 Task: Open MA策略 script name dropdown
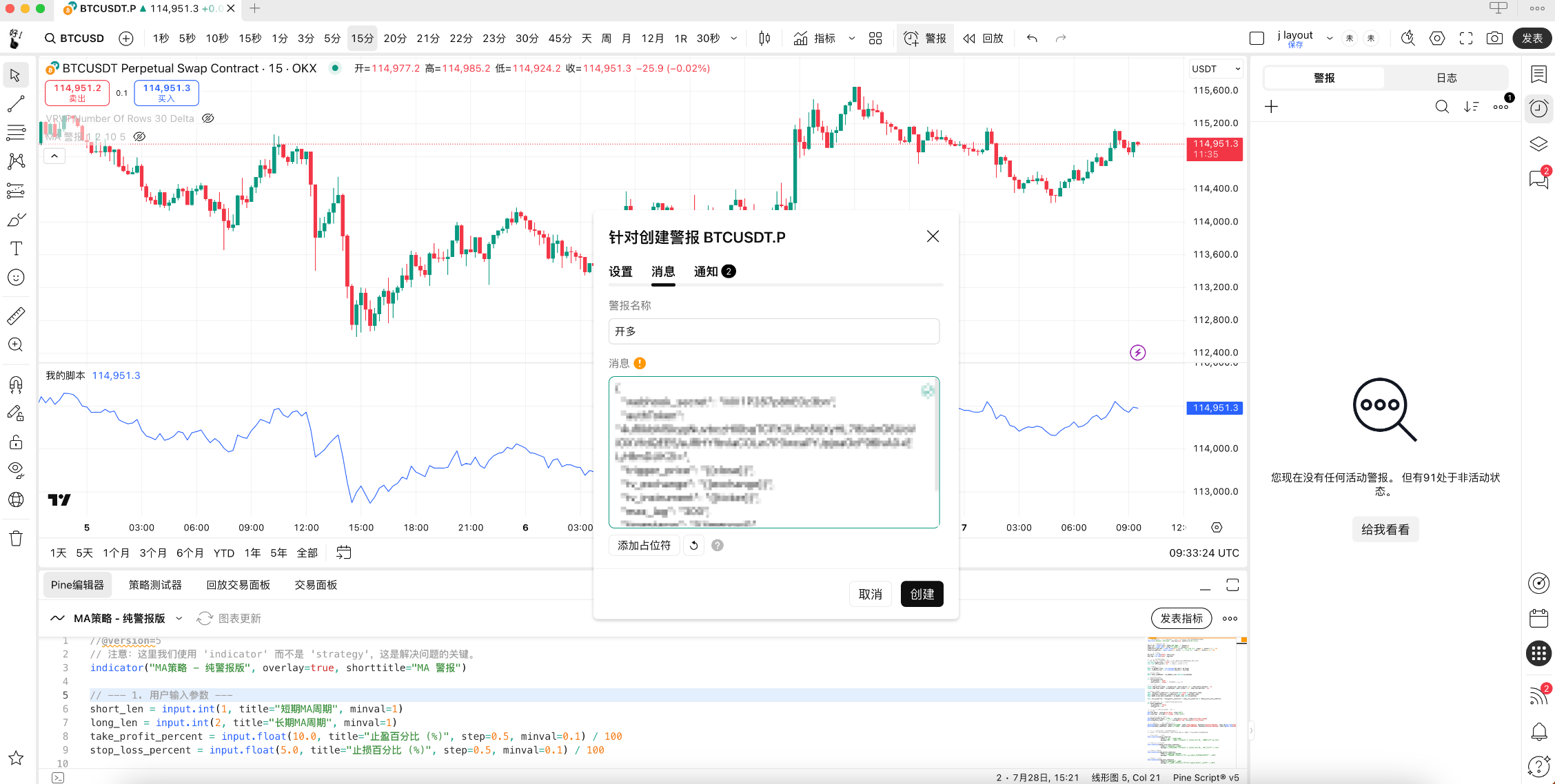pyautogui.click(x=179, y=619)
